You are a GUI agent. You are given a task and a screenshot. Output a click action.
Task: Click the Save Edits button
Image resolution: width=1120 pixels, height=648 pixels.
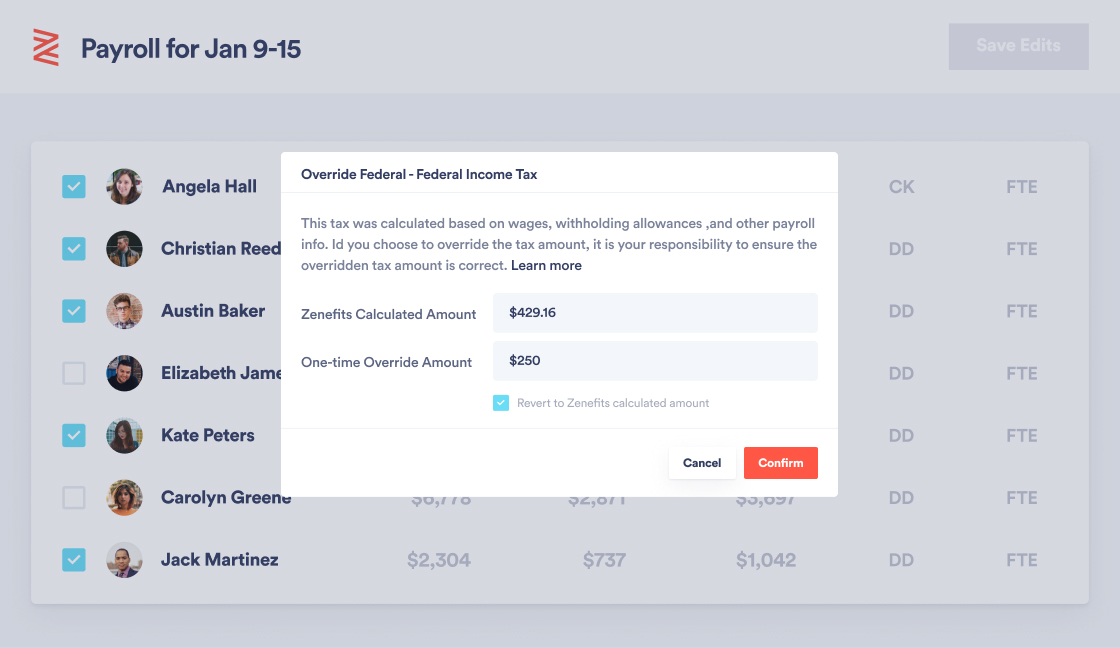click(x=1019, y=46)
